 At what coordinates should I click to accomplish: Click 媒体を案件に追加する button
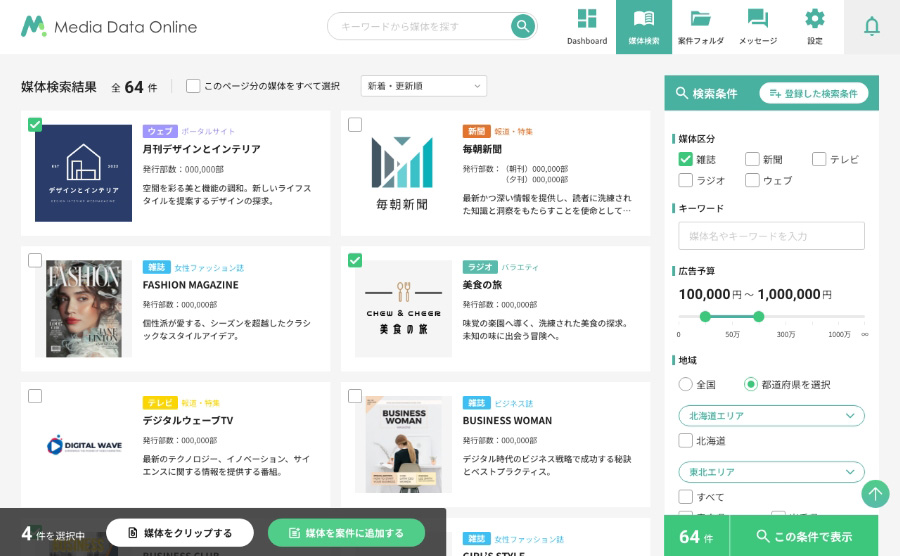point(346,533)
